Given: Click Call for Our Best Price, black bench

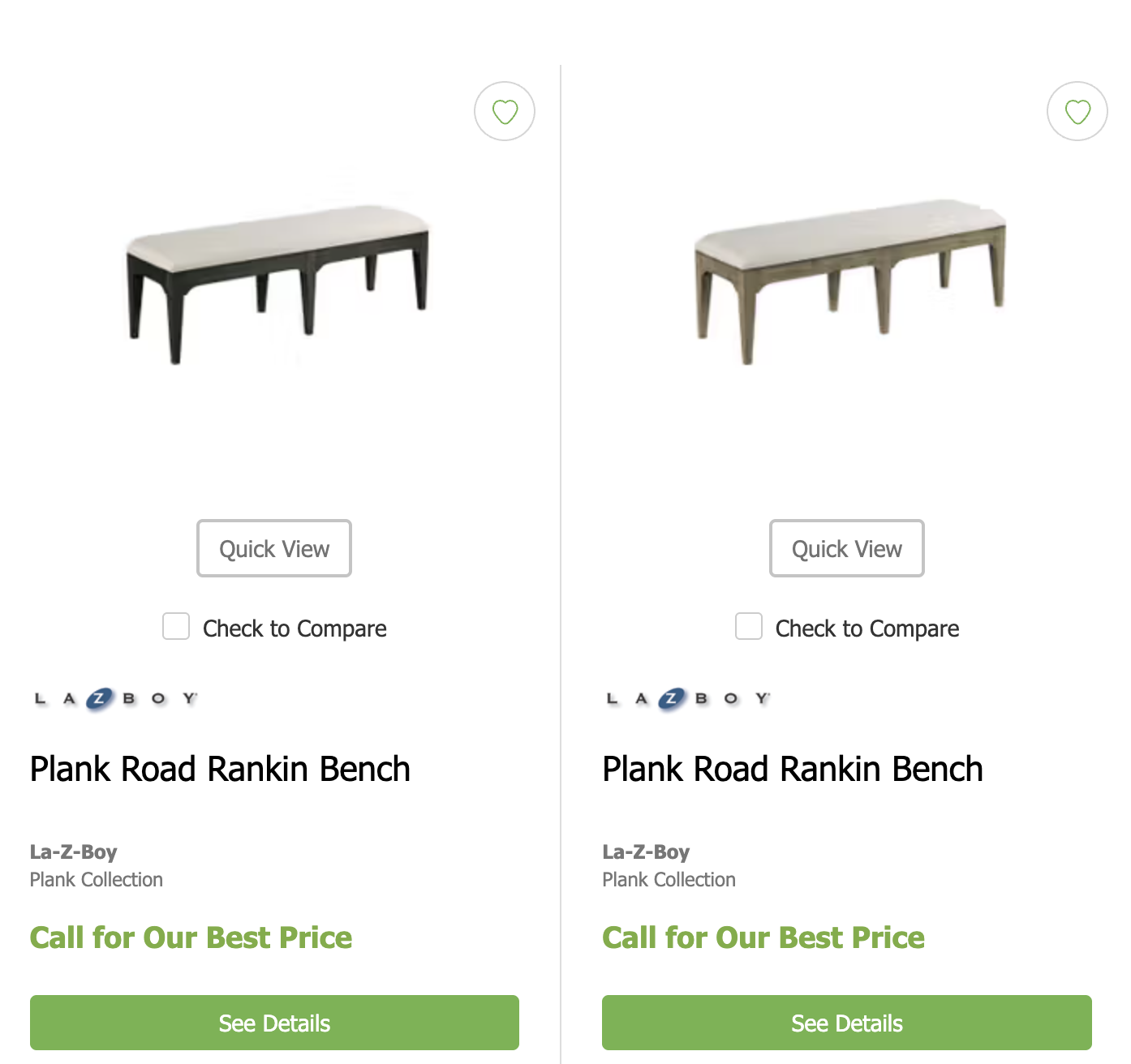Looking at the screenshot, I should click(x=191, y=937).
